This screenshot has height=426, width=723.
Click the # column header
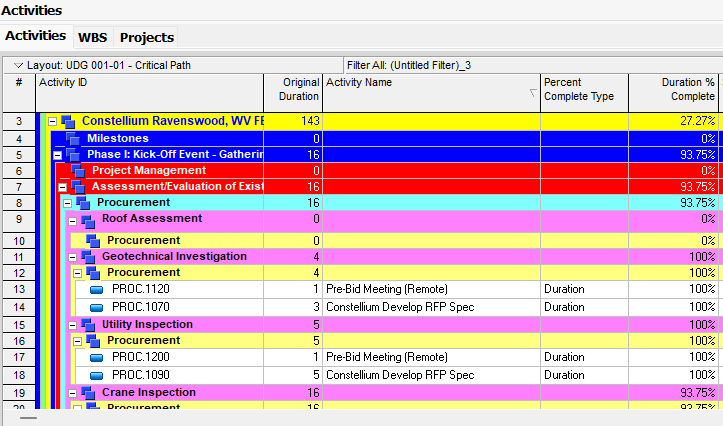[19, 93]
